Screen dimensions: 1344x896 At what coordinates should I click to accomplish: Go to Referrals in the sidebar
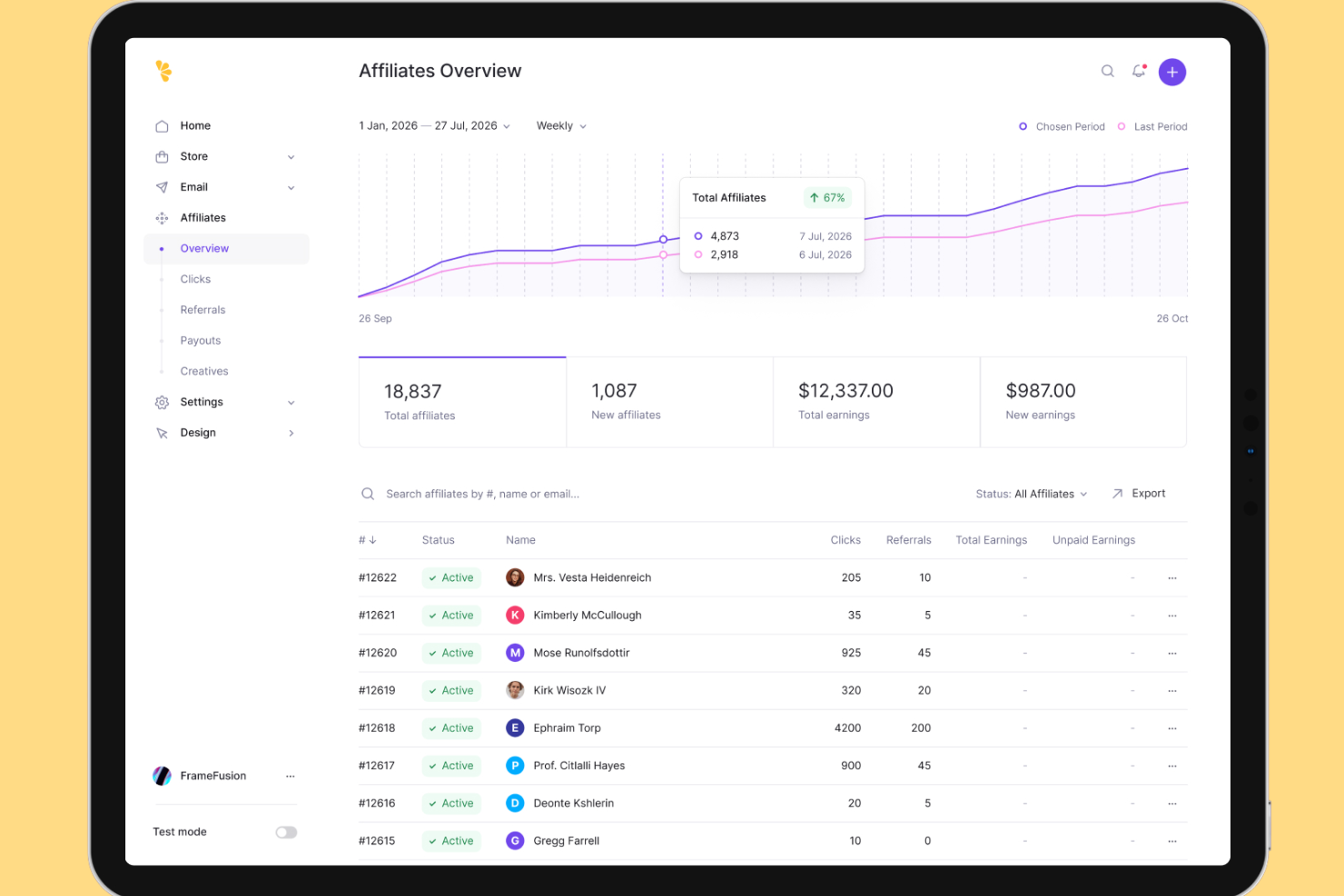point(203,310)
